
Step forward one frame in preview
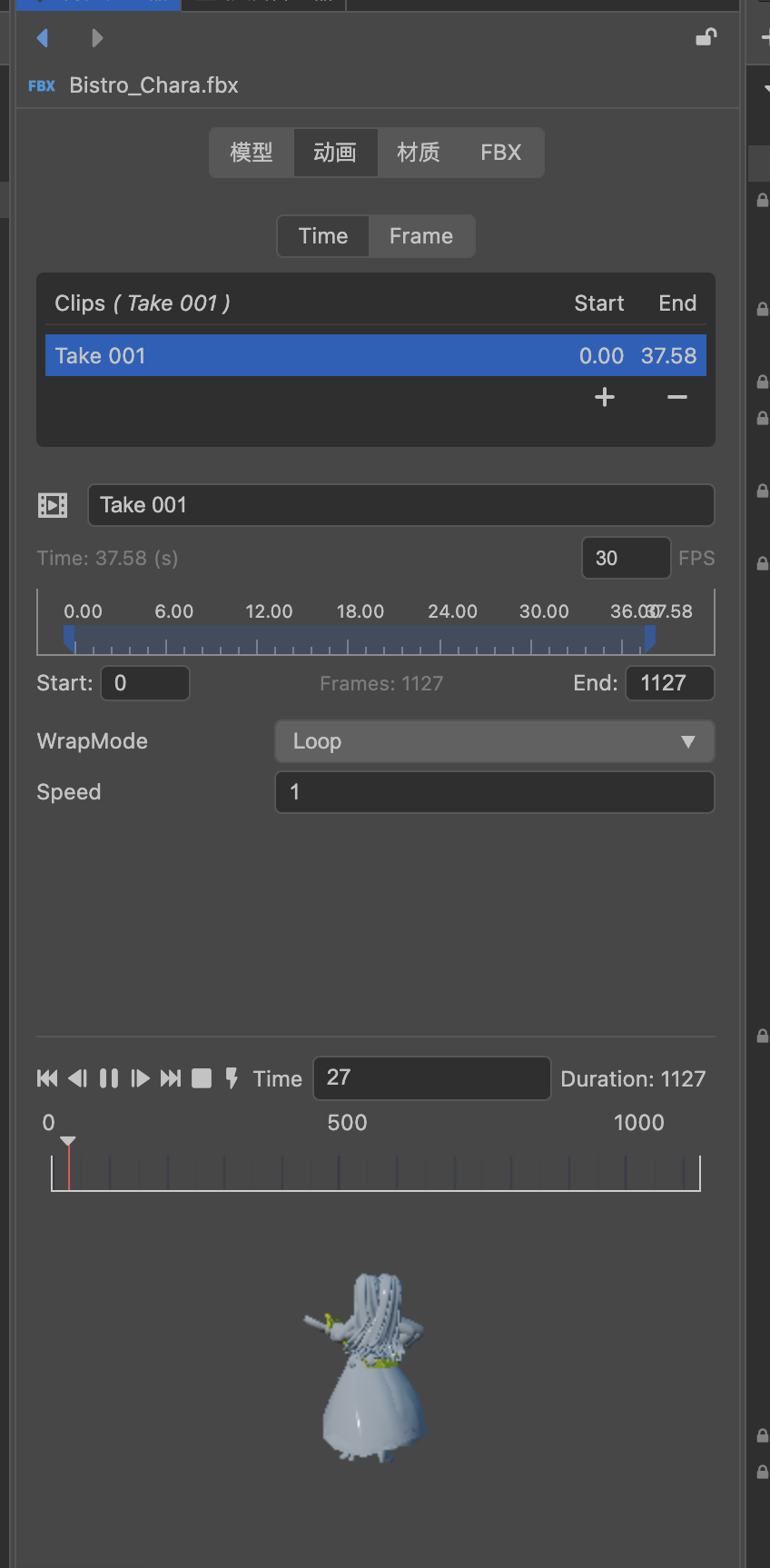tap(140, 1078)
